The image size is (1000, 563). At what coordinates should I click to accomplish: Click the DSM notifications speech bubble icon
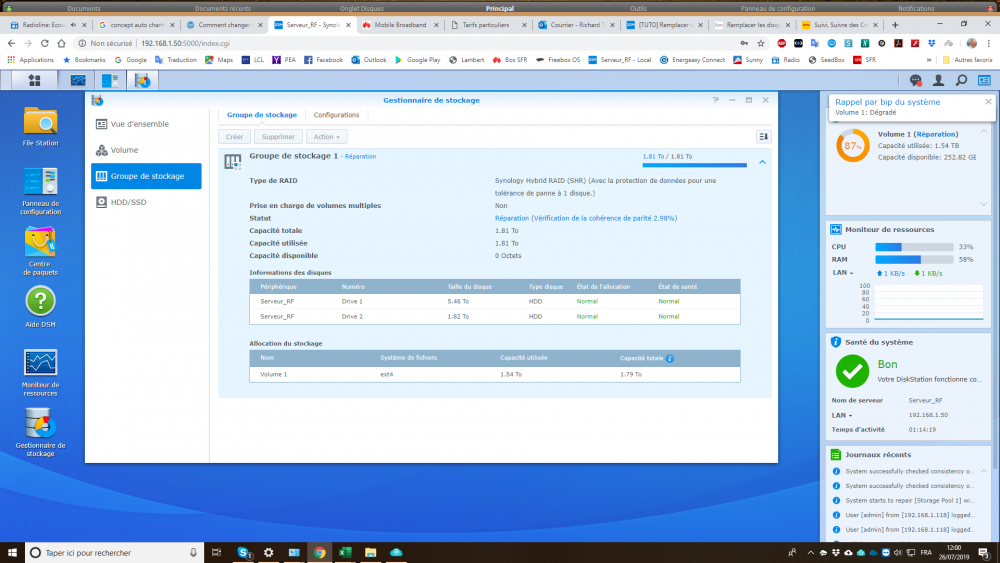click(x=915, y=80)
